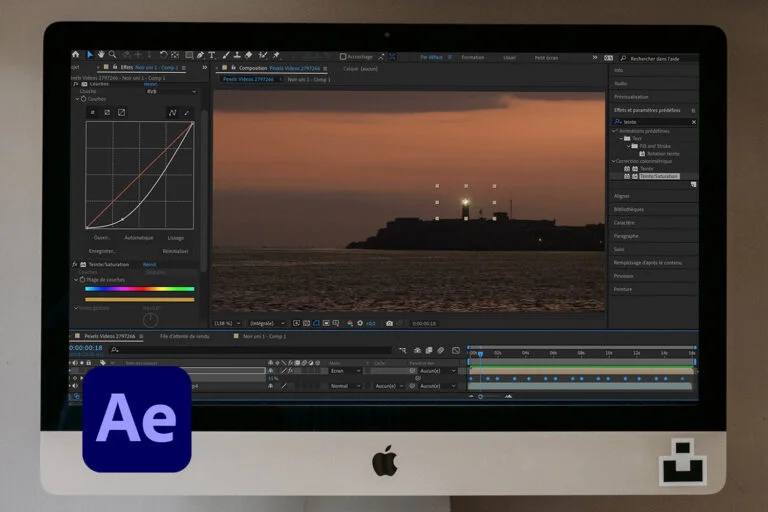
Task: Click the Home icon in toolbar
Action: coord(75,54)
